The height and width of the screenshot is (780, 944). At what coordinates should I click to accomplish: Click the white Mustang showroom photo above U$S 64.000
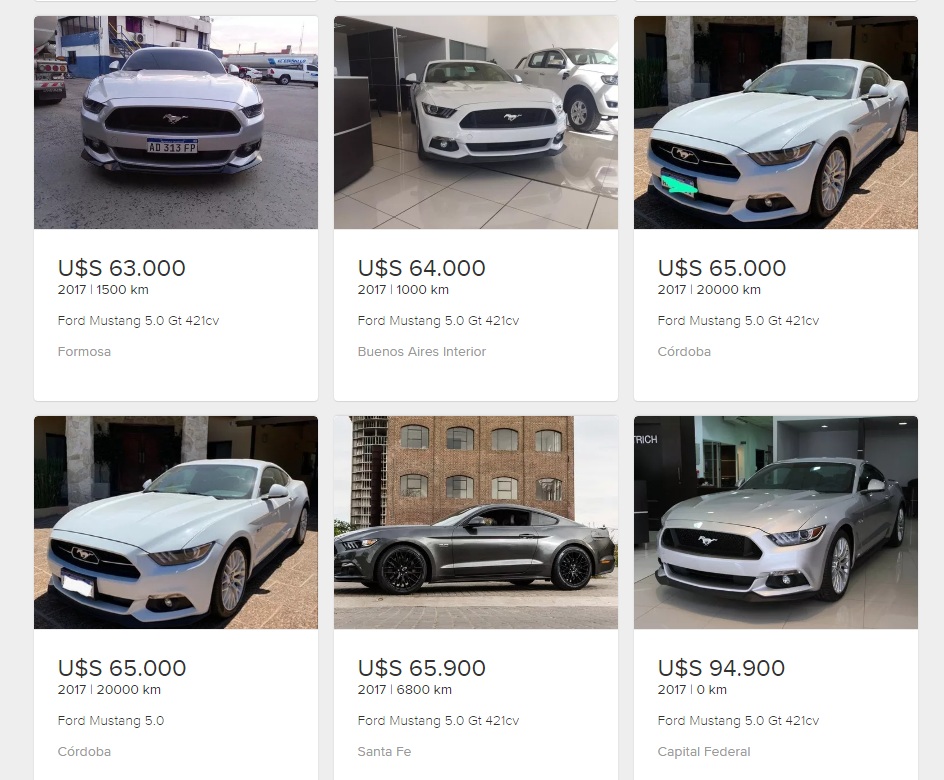pos(475,122)
